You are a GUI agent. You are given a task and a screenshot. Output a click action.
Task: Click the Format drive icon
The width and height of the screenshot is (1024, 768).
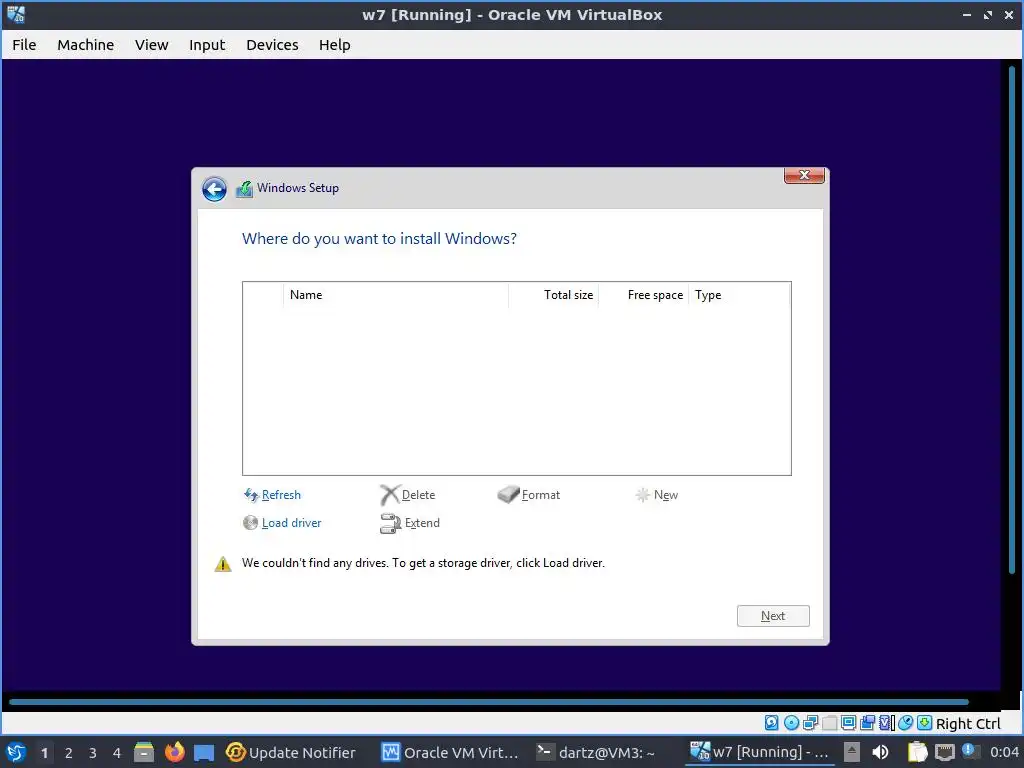click(508, 494)
